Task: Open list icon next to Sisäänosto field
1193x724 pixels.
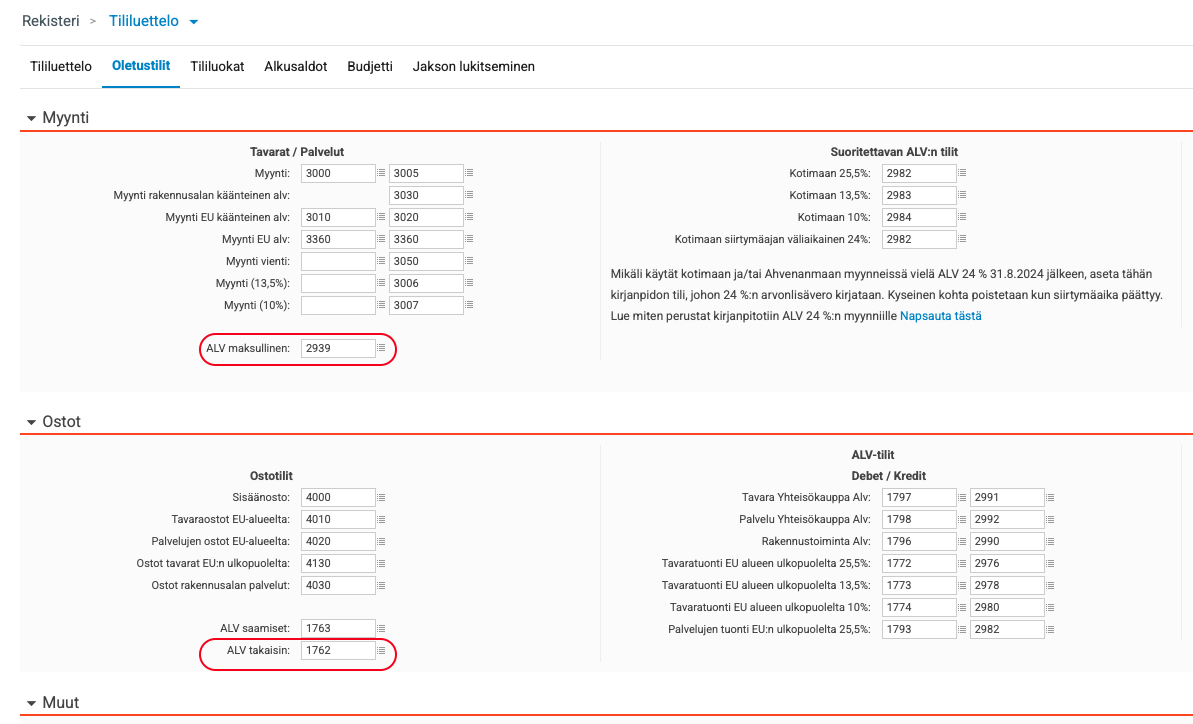Action: [381, 497]
